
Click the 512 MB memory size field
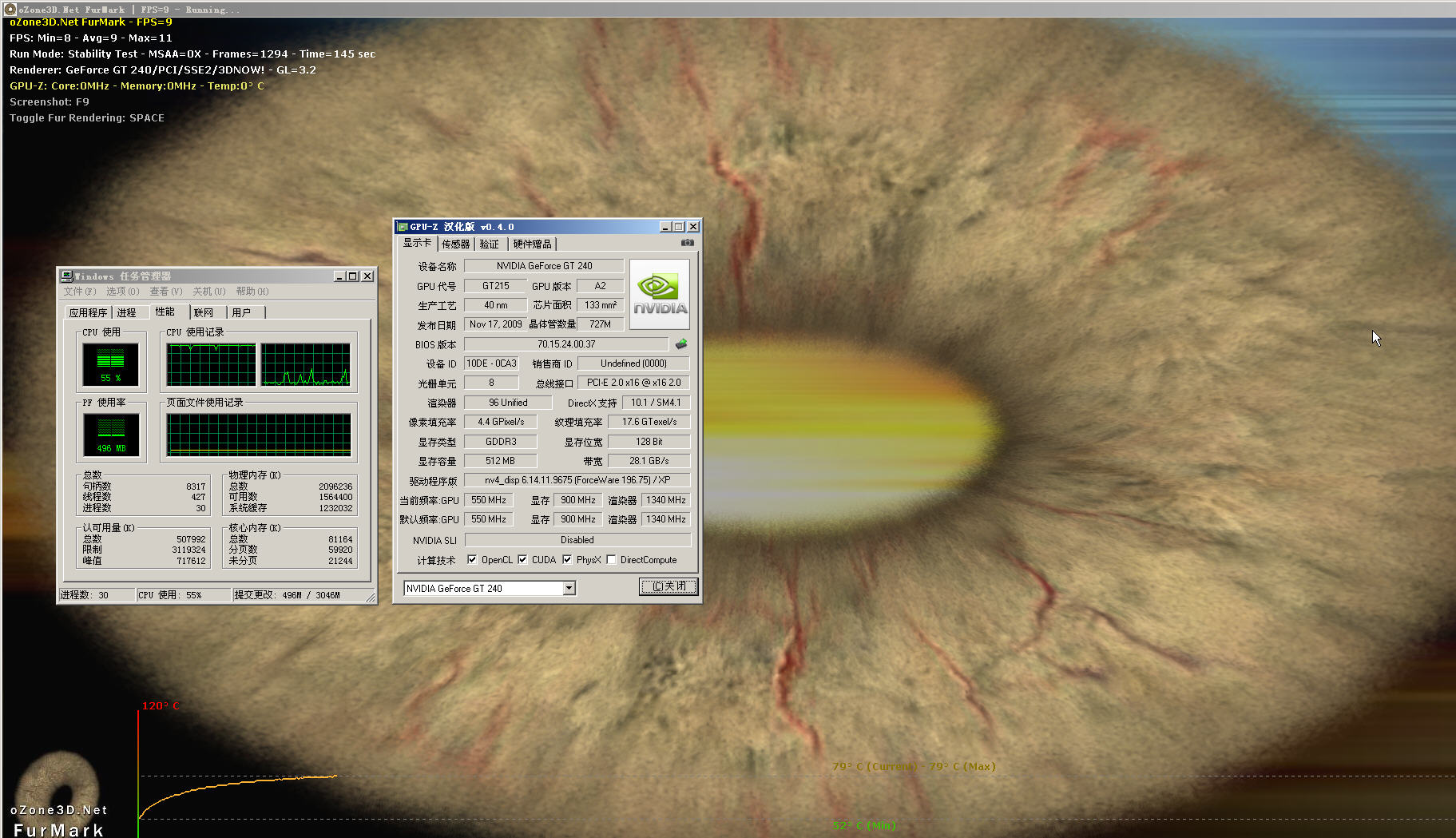tap(501, 461)
